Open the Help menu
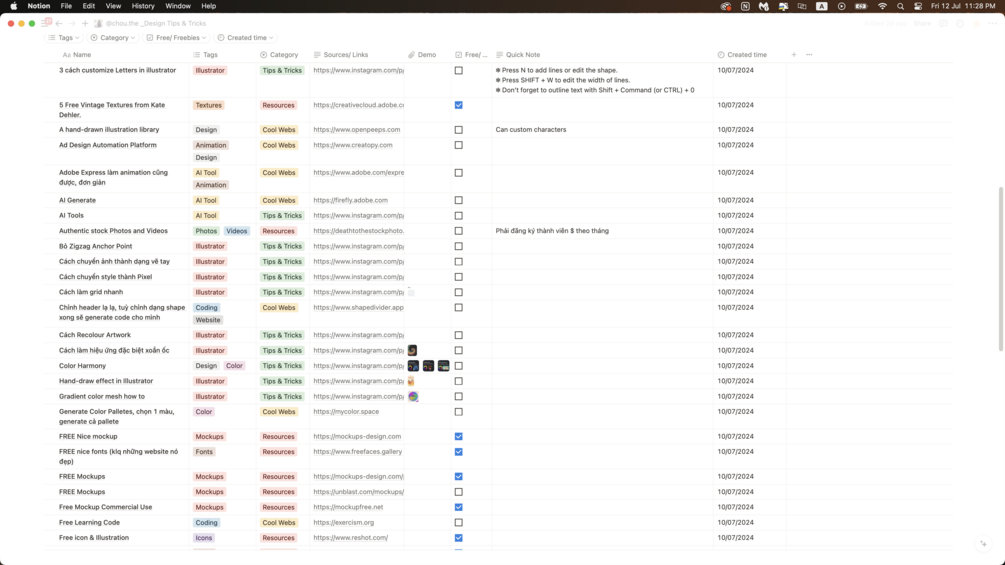 pyautogui.click(x=208, y=6)
